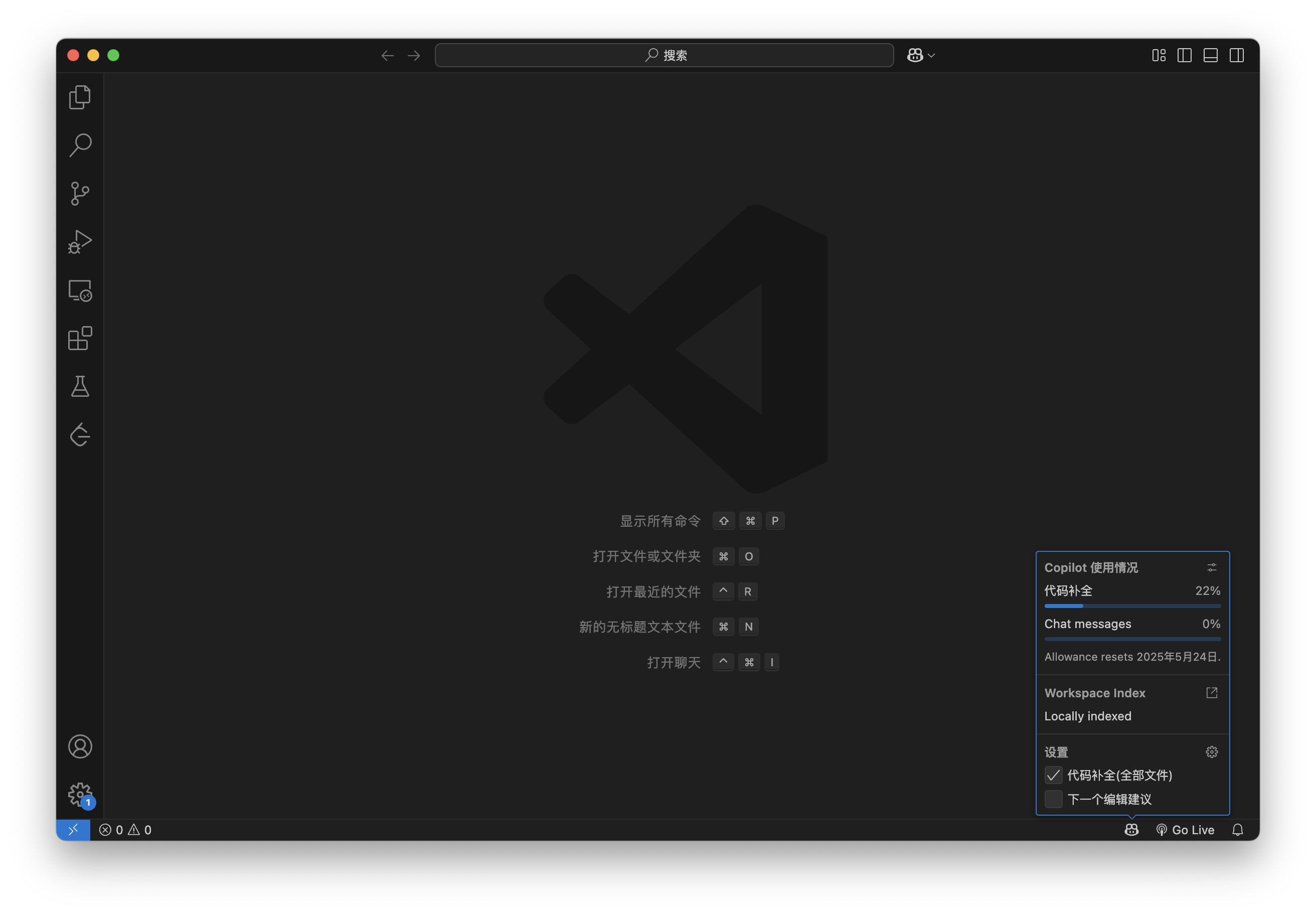This screenshot has height=915, width=1316.
Task: Open the Remote Explorer view
Action: click(80, 290)
